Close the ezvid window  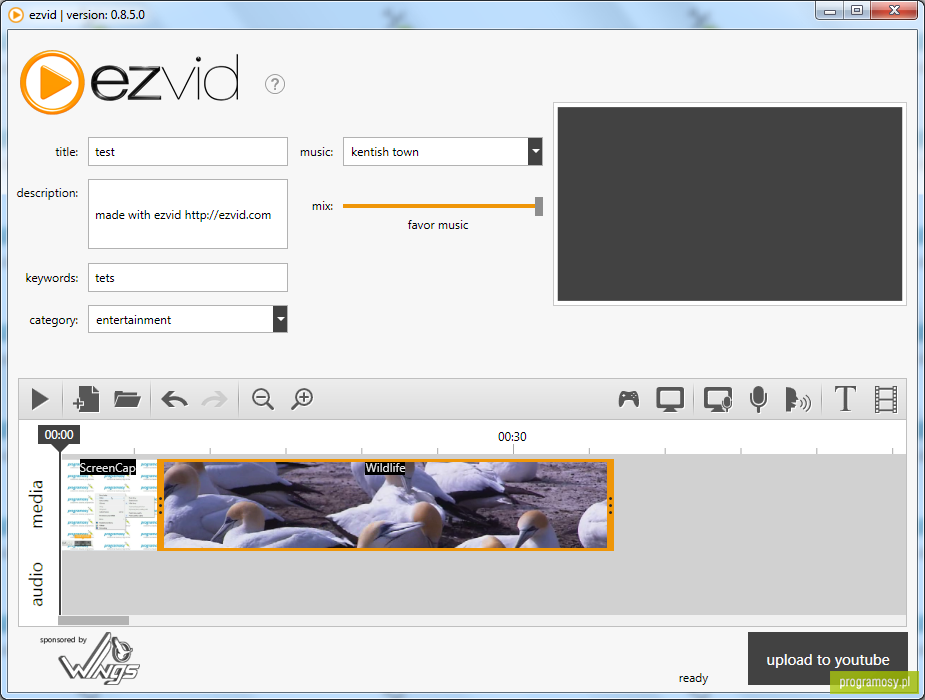click(894, 11)
